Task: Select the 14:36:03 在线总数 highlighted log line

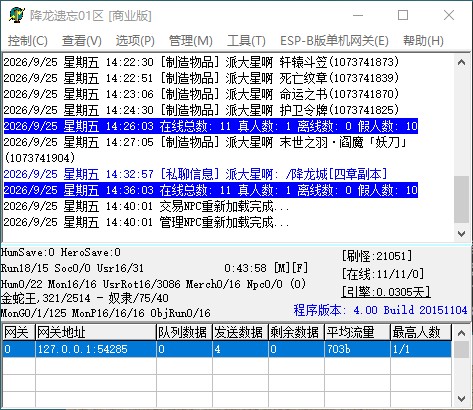Action: click(211, 190)
